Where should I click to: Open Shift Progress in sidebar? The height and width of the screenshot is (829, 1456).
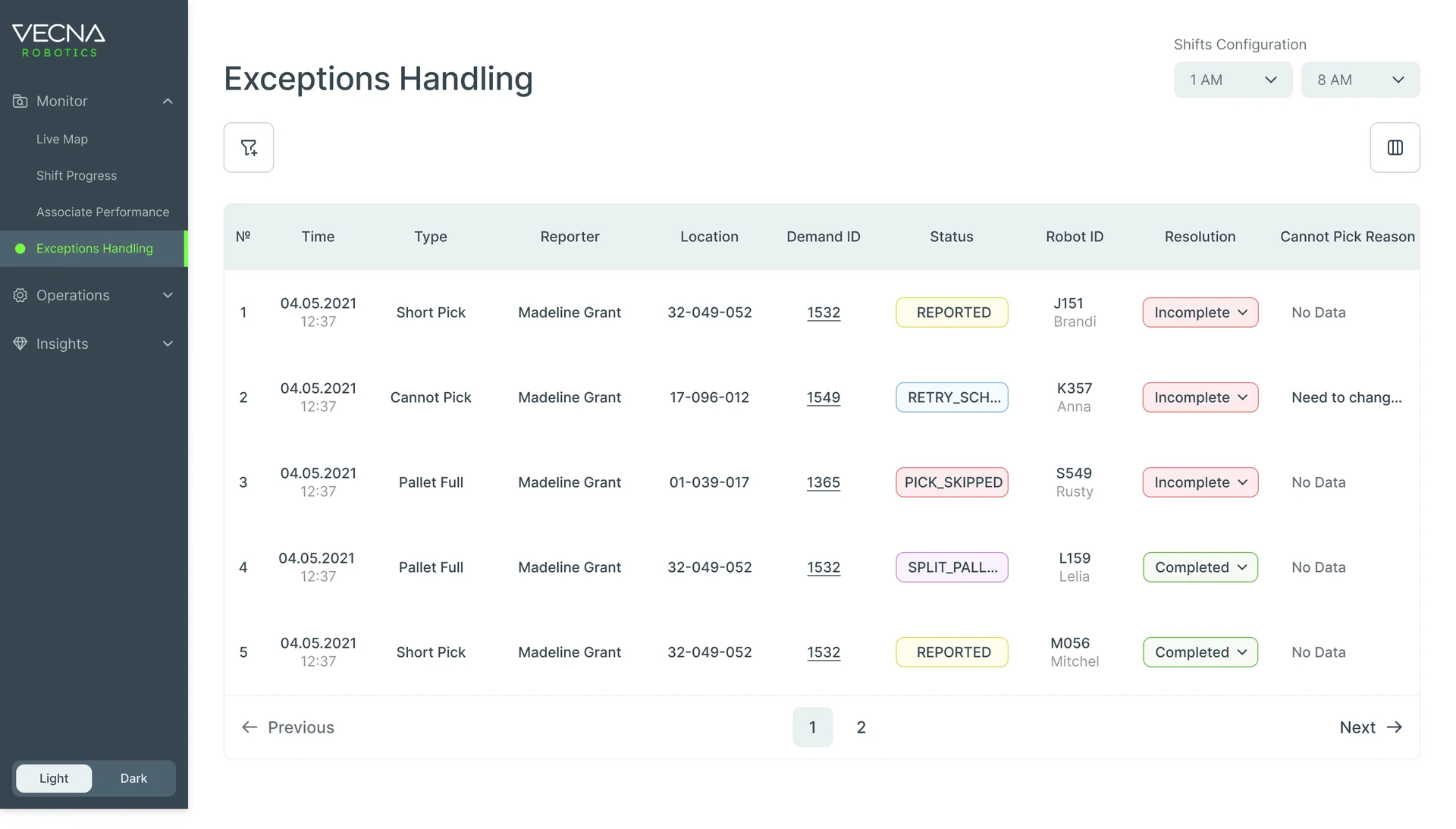tap(77, 176)
